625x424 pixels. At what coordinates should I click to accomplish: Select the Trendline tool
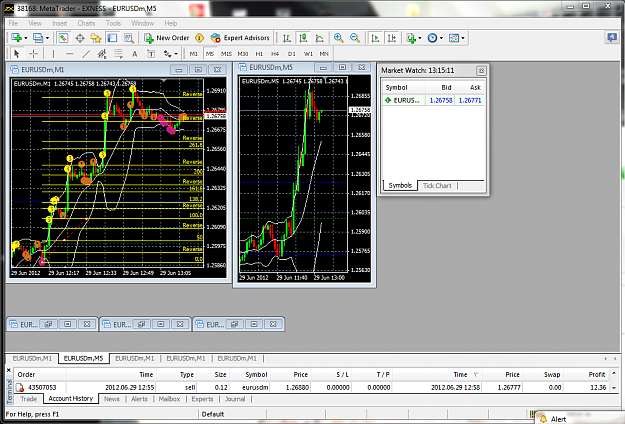coord(86,53)
